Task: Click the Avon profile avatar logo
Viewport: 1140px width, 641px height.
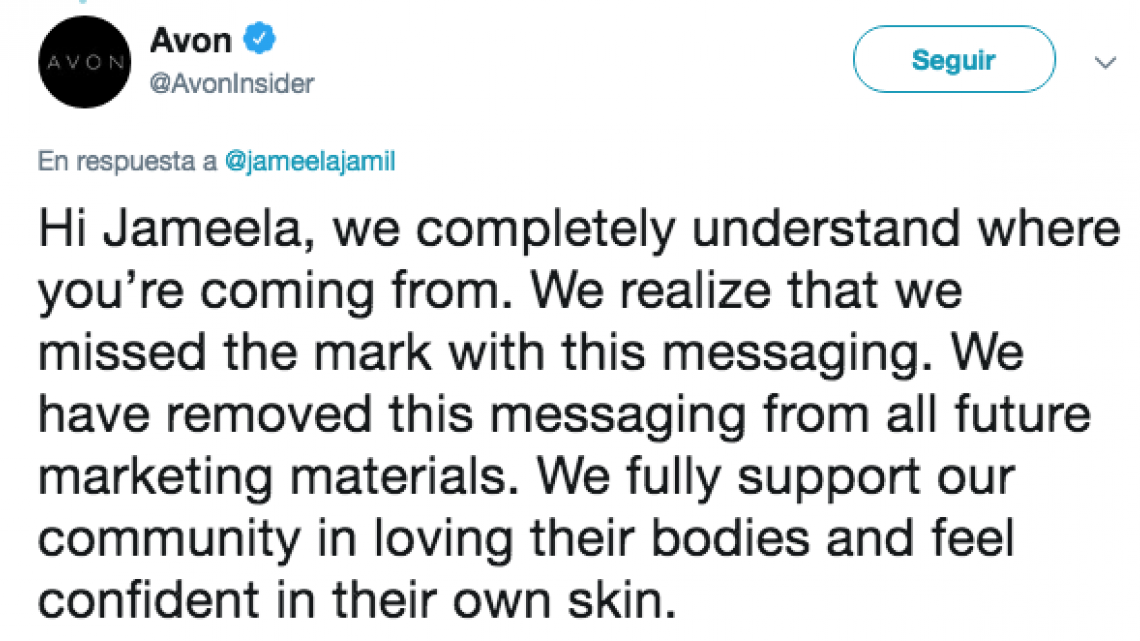Action: (x=86, y=62)
